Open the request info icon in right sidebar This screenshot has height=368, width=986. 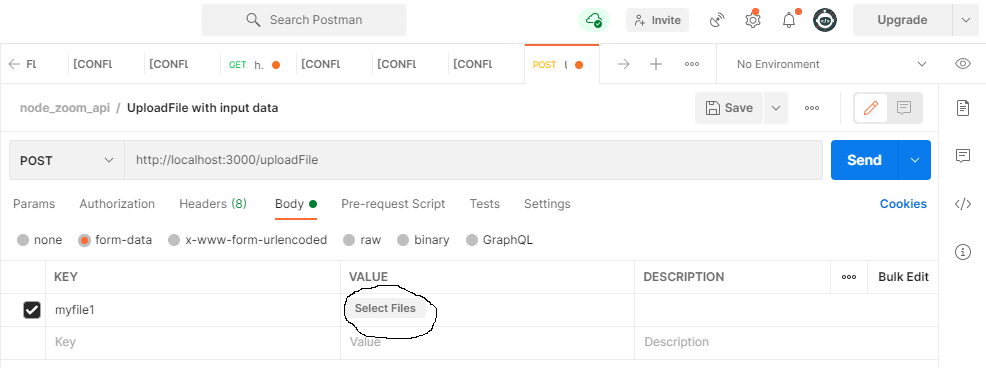coord(963,252)
